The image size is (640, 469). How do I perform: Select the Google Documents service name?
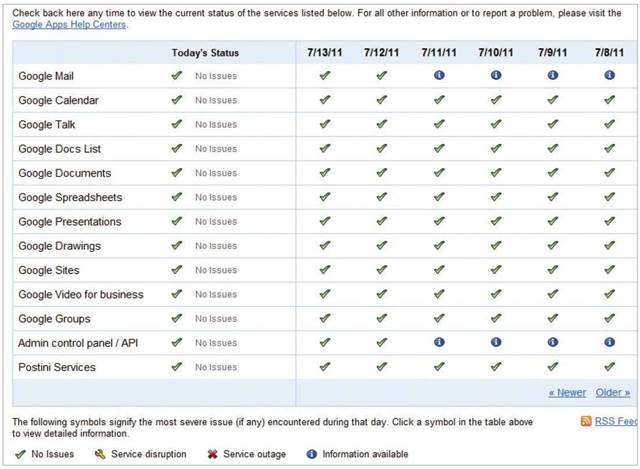[x=64, y=173]
